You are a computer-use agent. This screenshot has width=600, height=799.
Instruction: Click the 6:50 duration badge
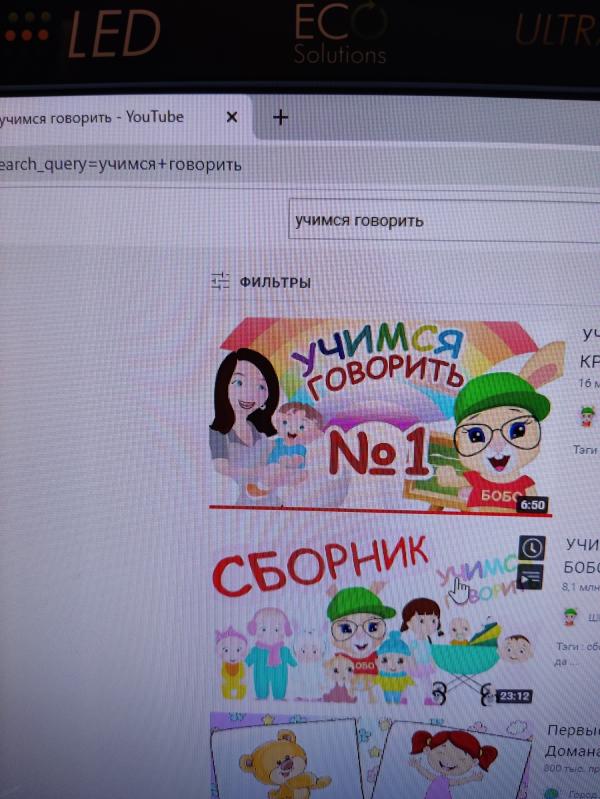533,504
